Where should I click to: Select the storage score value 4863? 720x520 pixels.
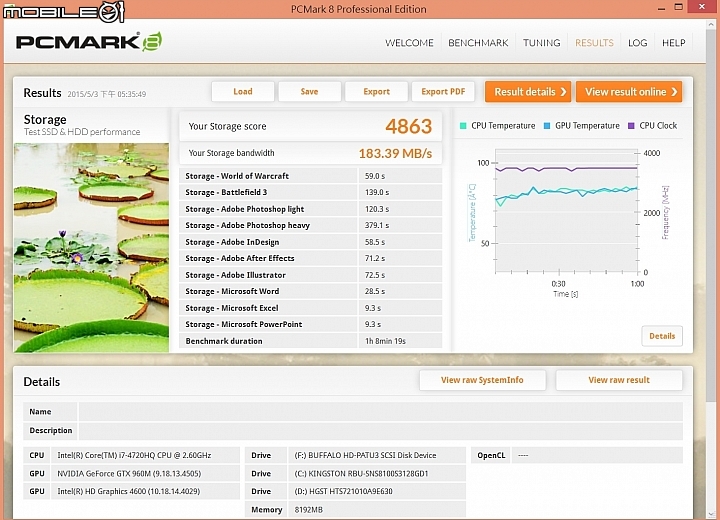(x=408, y=126)
